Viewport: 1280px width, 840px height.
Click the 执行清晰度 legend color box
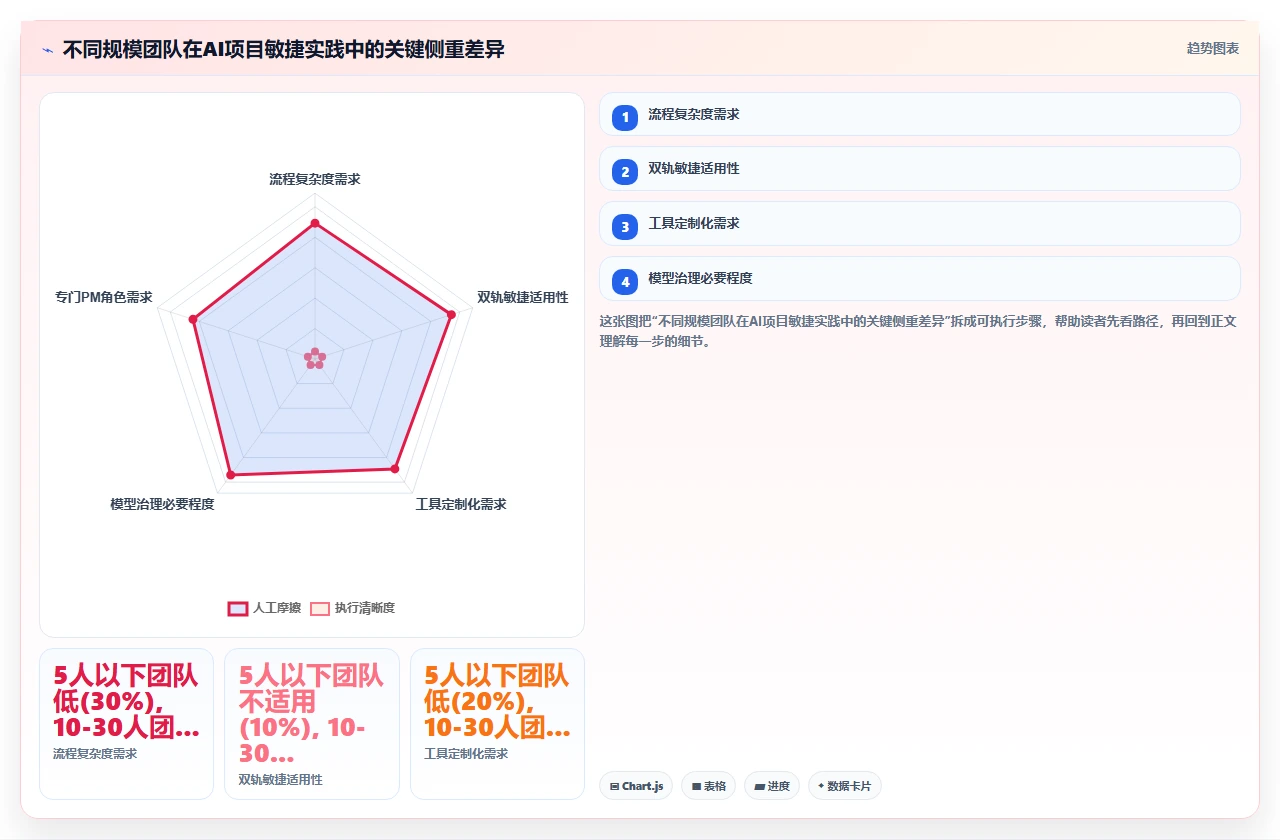pos(320,608)
